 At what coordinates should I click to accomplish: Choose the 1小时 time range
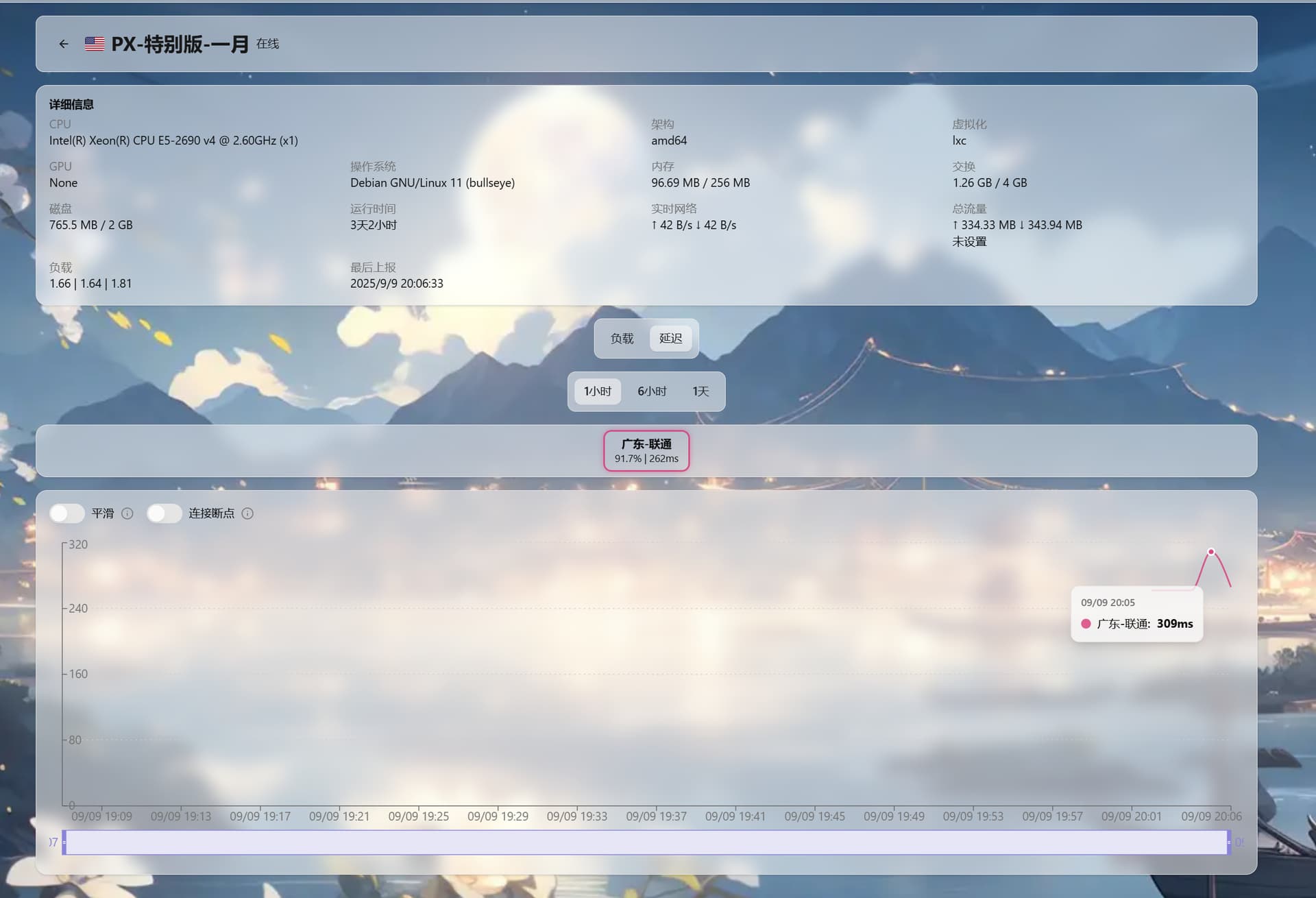pyautogui.click(x=597, y=391)
